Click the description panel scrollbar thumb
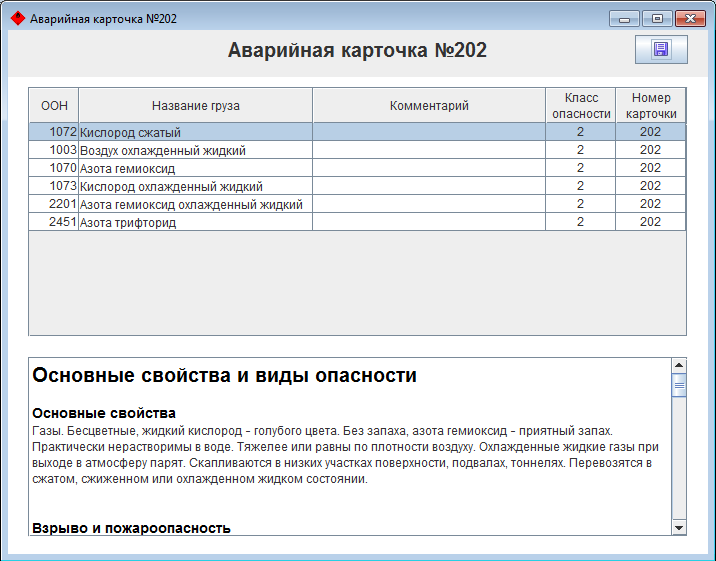The image size is (716, 561). [x=679, y=385]
